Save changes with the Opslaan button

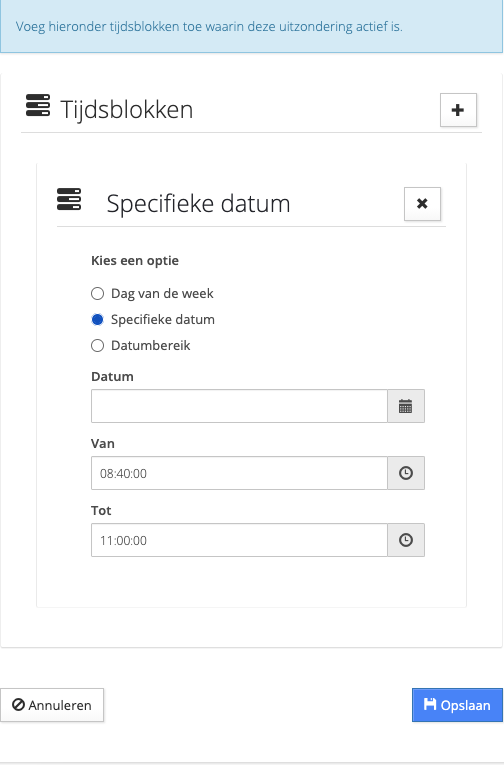click(457, 705)
